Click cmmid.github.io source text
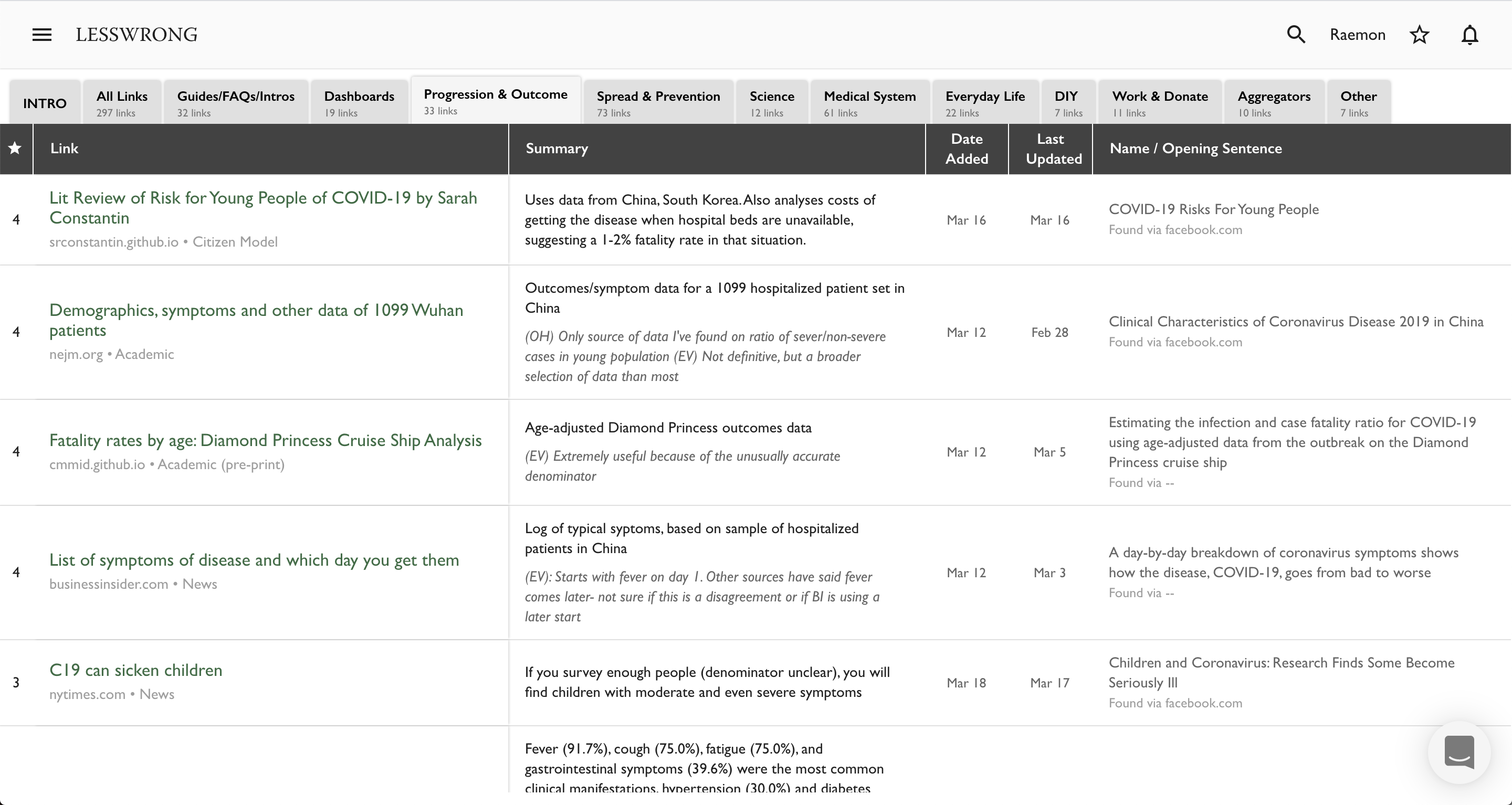The height and width of the screenshot is (805, 1512). 97,465
